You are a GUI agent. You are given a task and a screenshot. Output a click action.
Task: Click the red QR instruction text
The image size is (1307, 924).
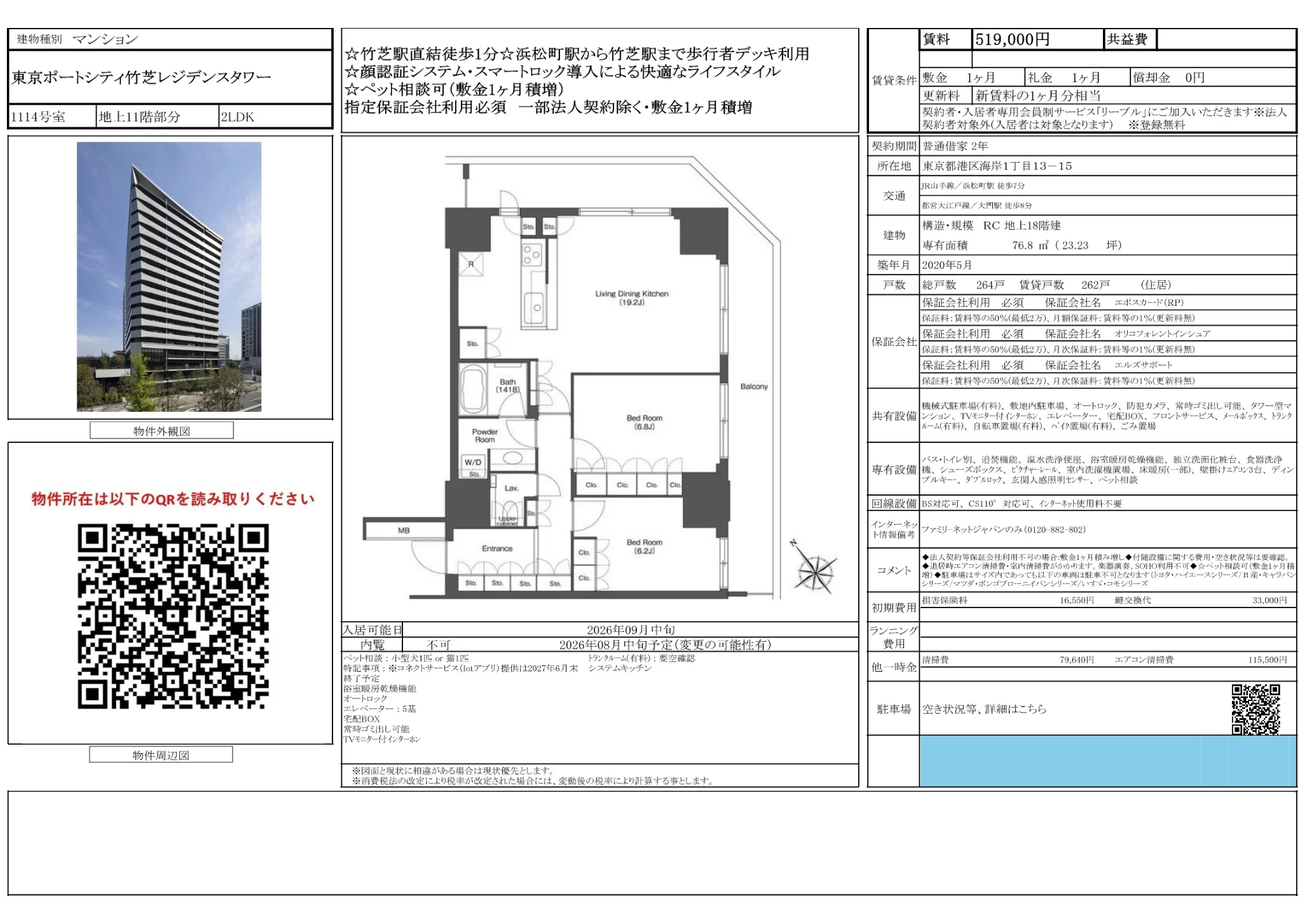(x=173, y=499)
